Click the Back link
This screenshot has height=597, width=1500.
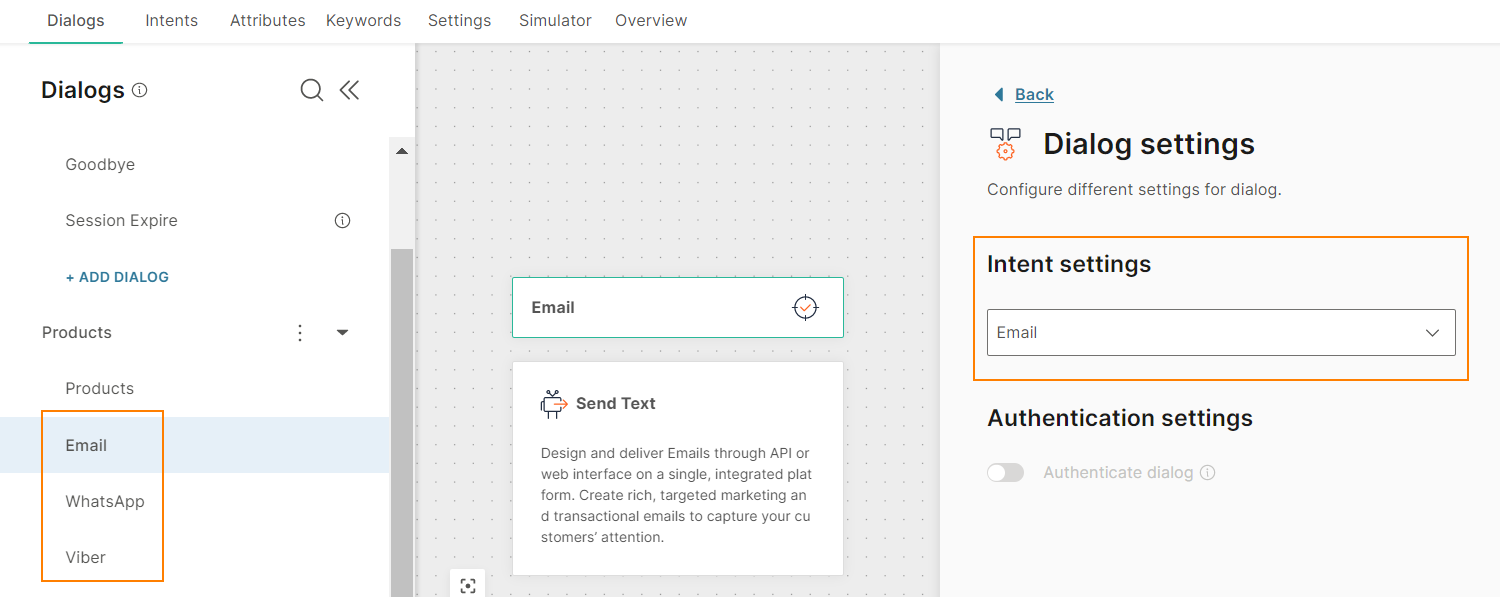click(1034, 94)
